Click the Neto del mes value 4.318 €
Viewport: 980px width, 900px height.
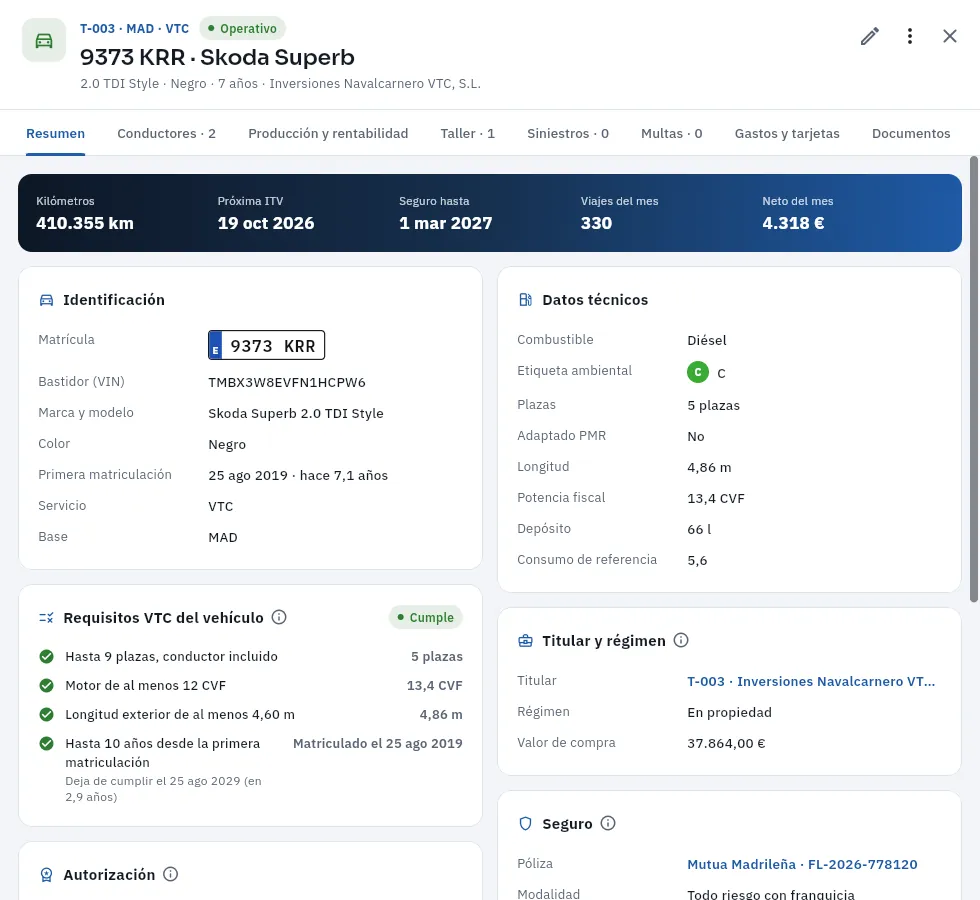coord(793,223)
